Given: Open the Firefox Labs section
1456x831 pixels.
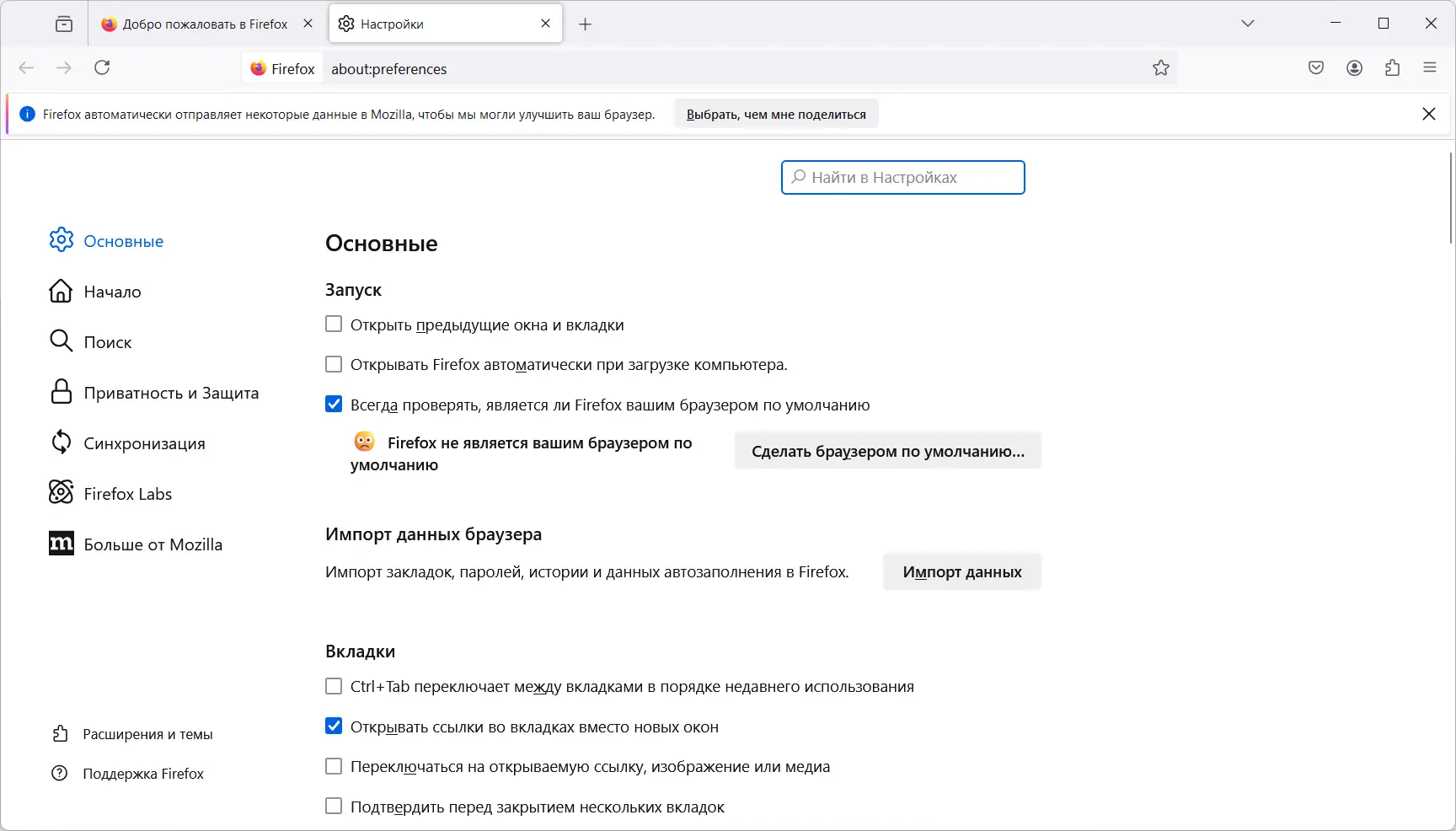Looking at the screenshot, I should pos(126,493).
